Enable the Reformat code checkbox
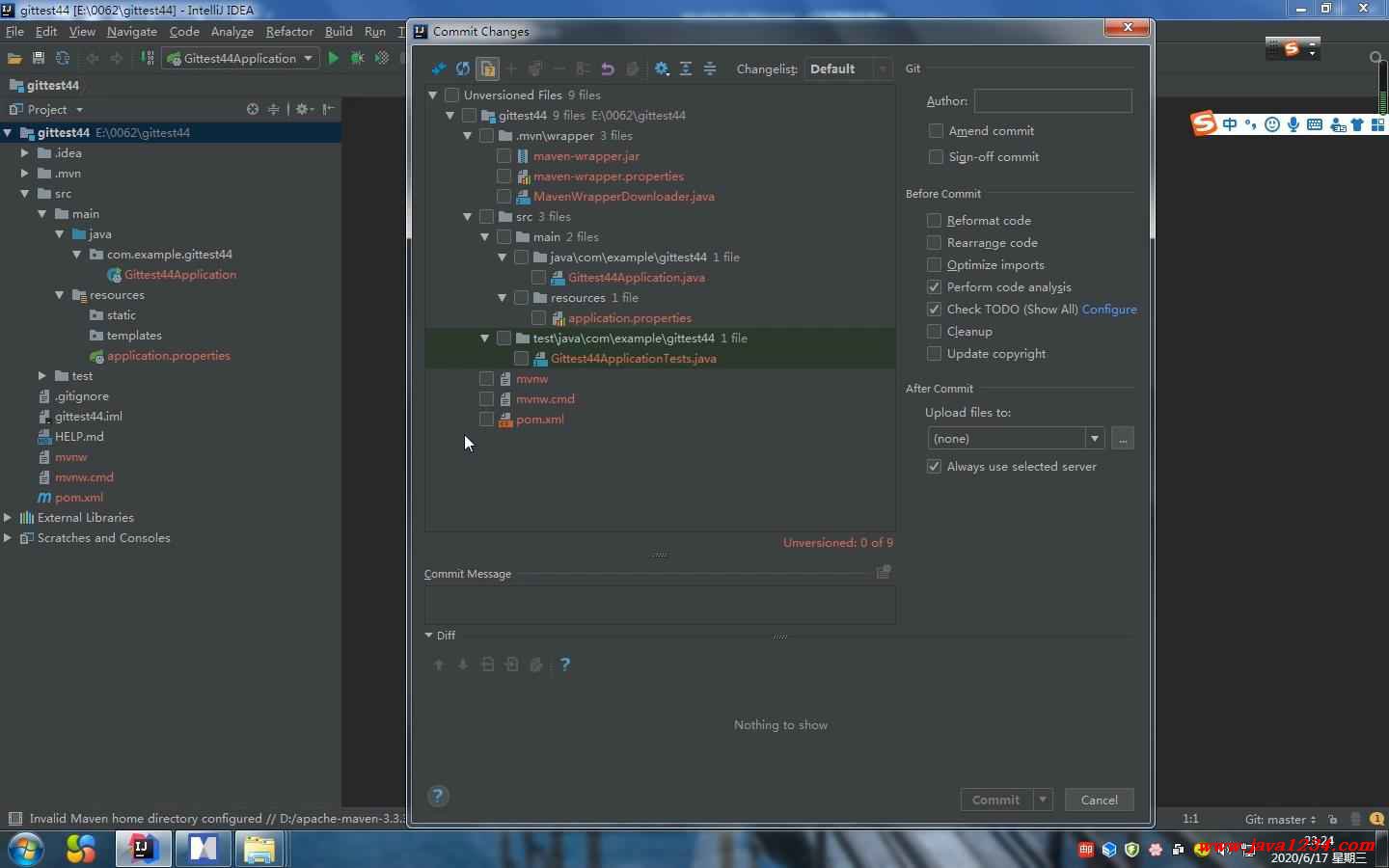1389x868 pixels. (934, 220)
